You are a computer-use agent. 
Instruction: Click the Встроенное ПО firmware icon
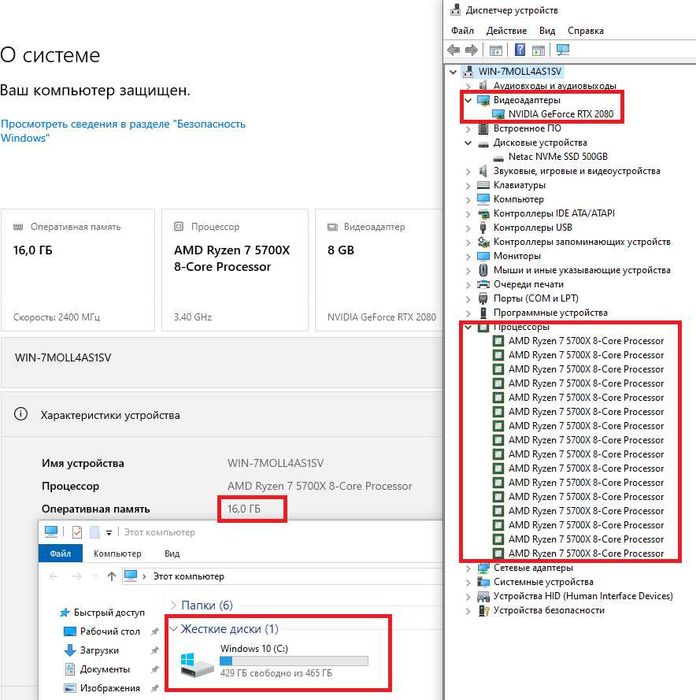[483, 129]
